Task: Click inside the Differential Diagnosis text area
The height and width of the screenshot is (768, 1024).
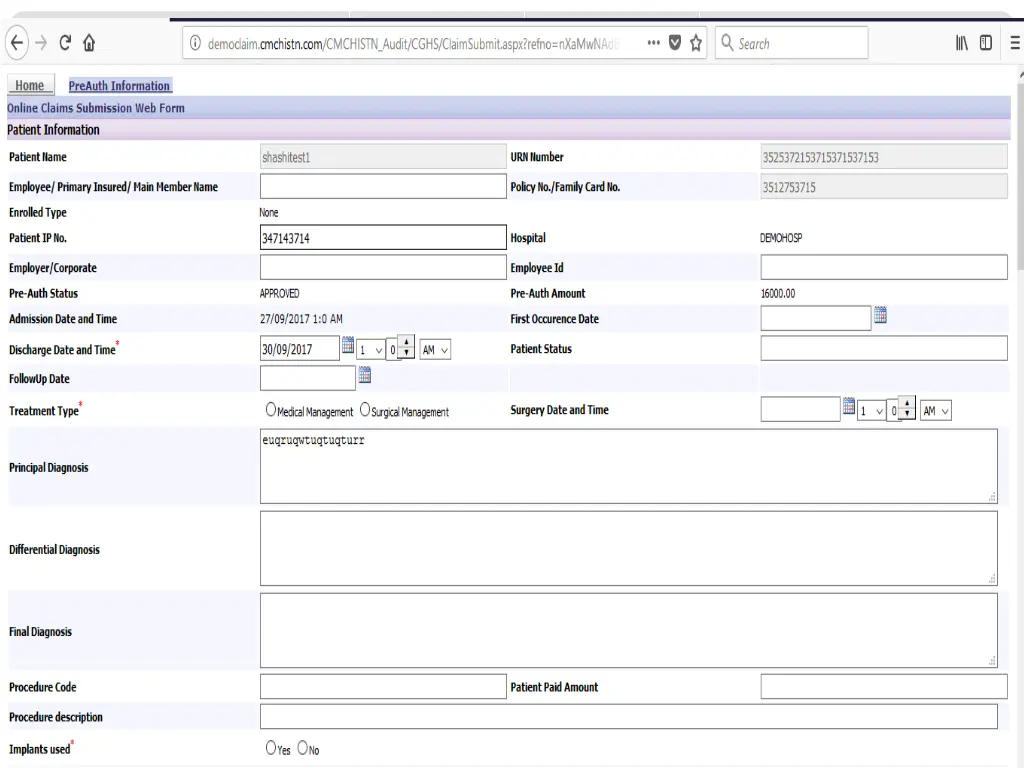Action: pyautogui.click(x=628, y=549)
